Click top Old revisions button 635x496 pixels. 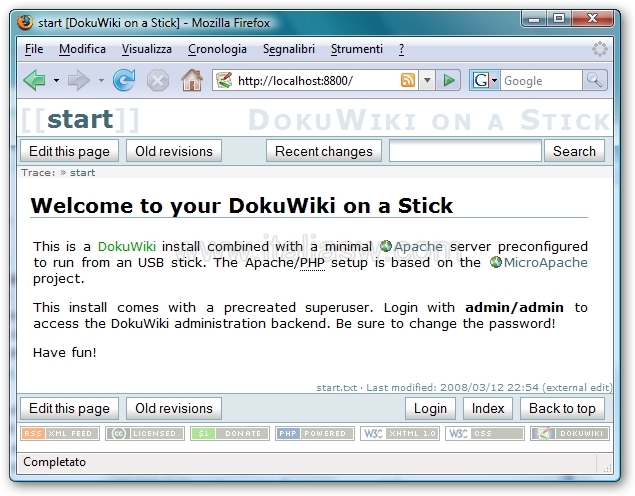pyautogui.click(x=174, y=151)
